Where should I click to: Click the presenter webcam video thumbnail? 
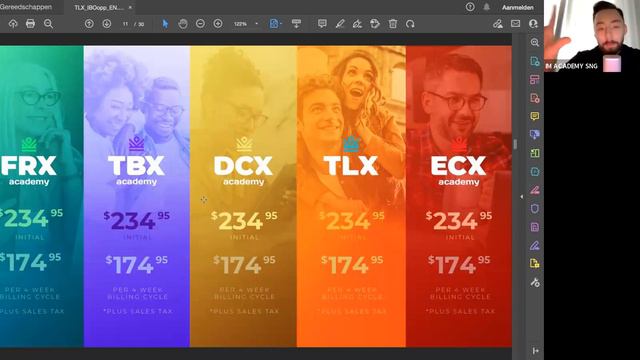coord(592,36)
